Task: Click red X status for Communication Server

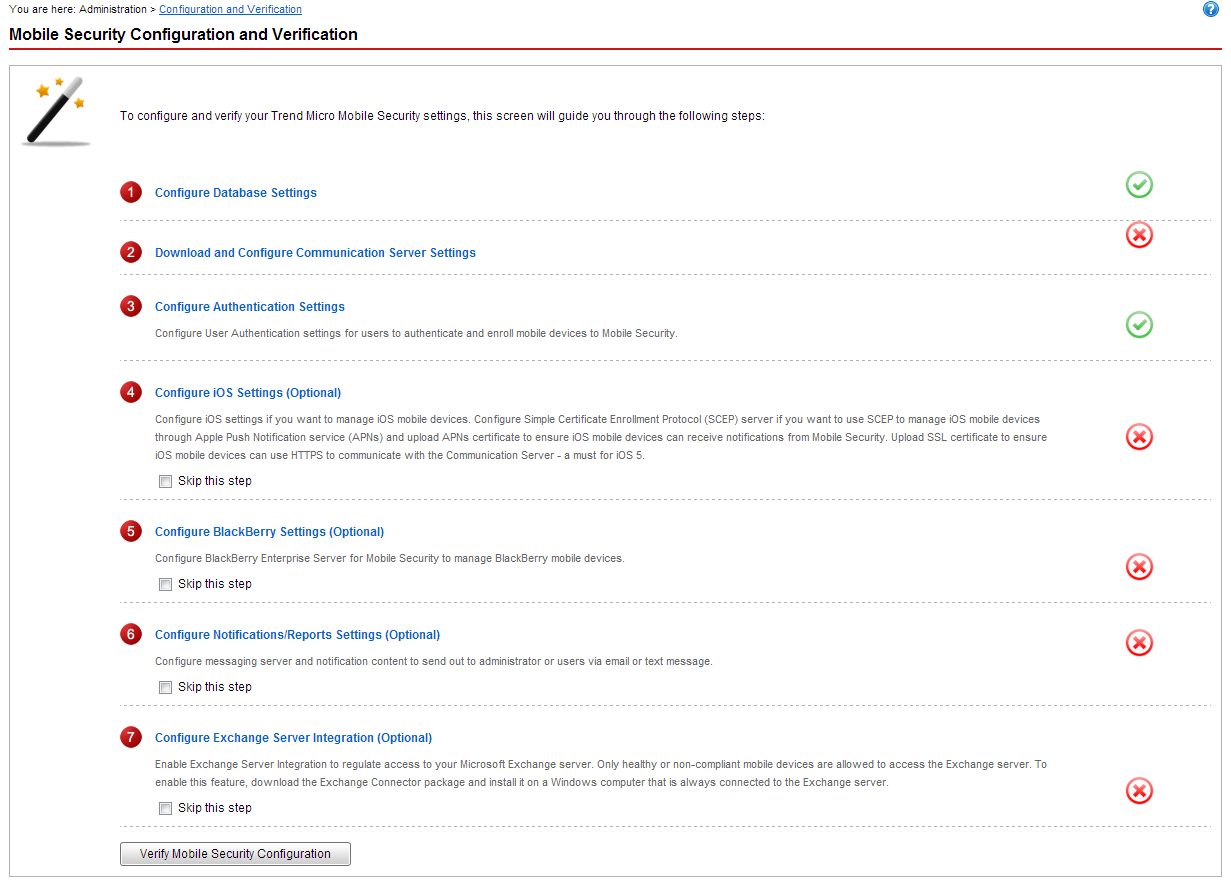Action: coord(1139,235)
